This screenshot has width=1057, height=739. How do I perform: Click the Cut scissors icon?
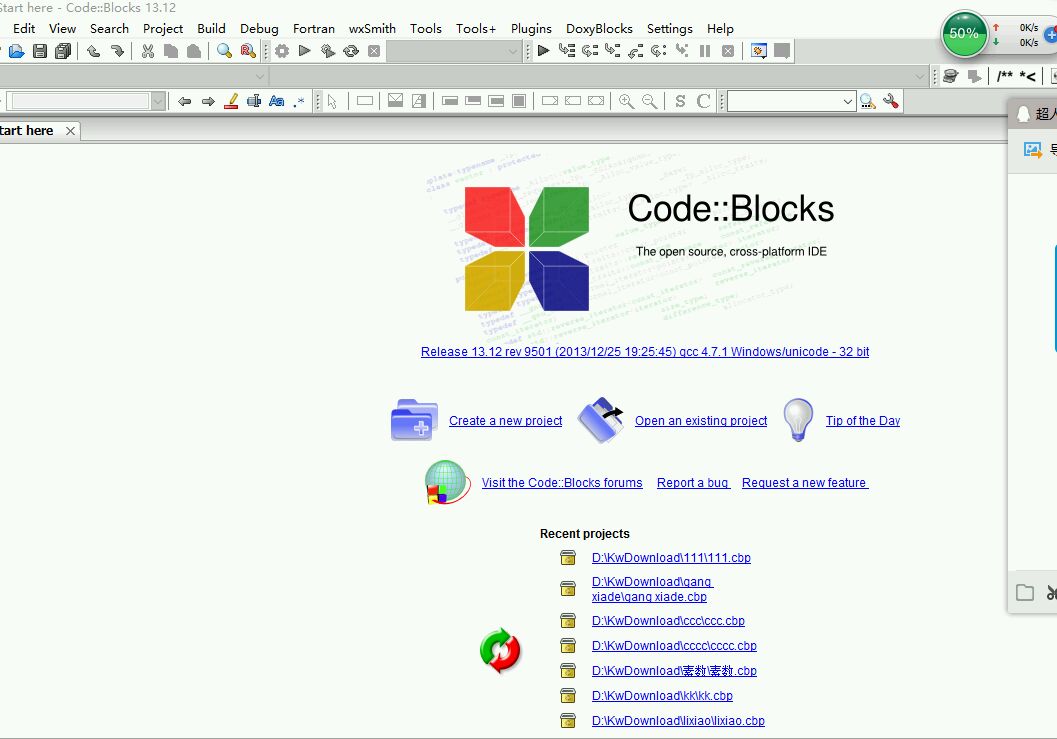coord(148,51)
